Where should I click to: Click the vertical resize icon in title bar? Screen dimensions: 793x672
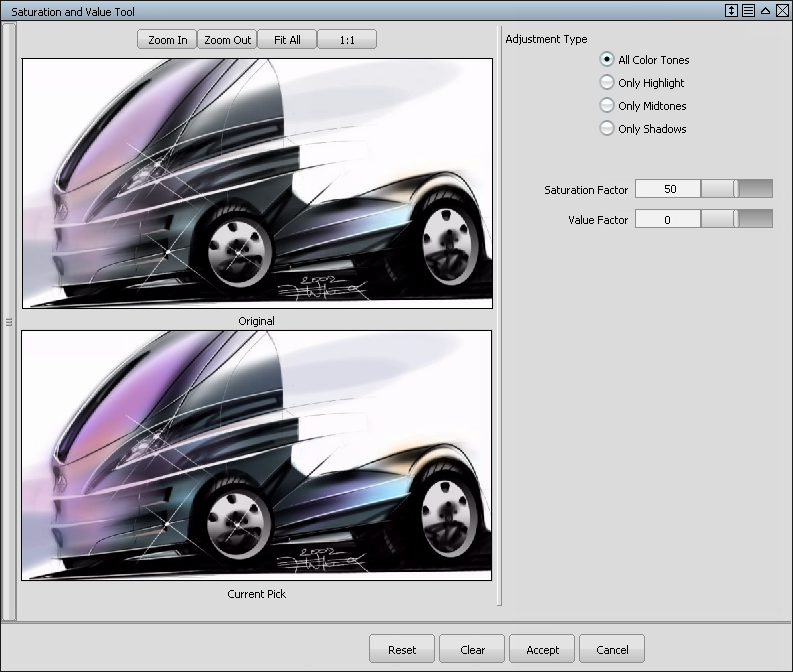[x=731, y=11]
